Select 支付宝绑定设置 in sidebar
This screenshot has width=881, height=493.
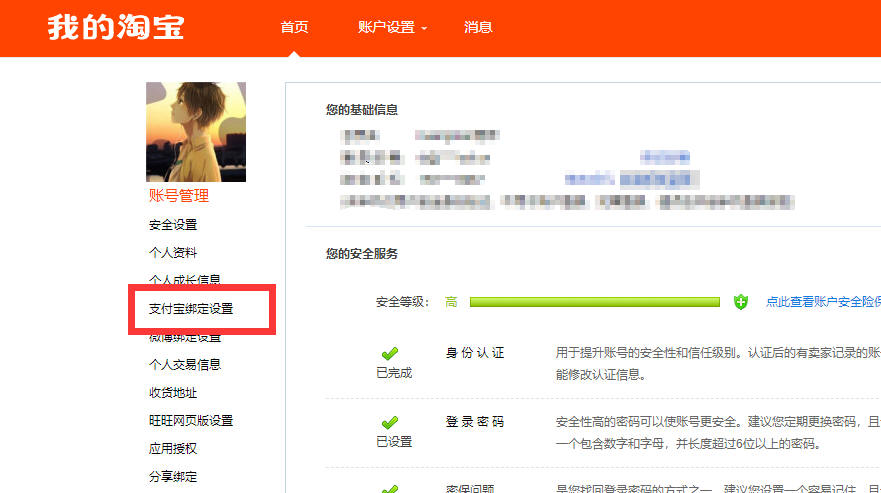[190, 309]
